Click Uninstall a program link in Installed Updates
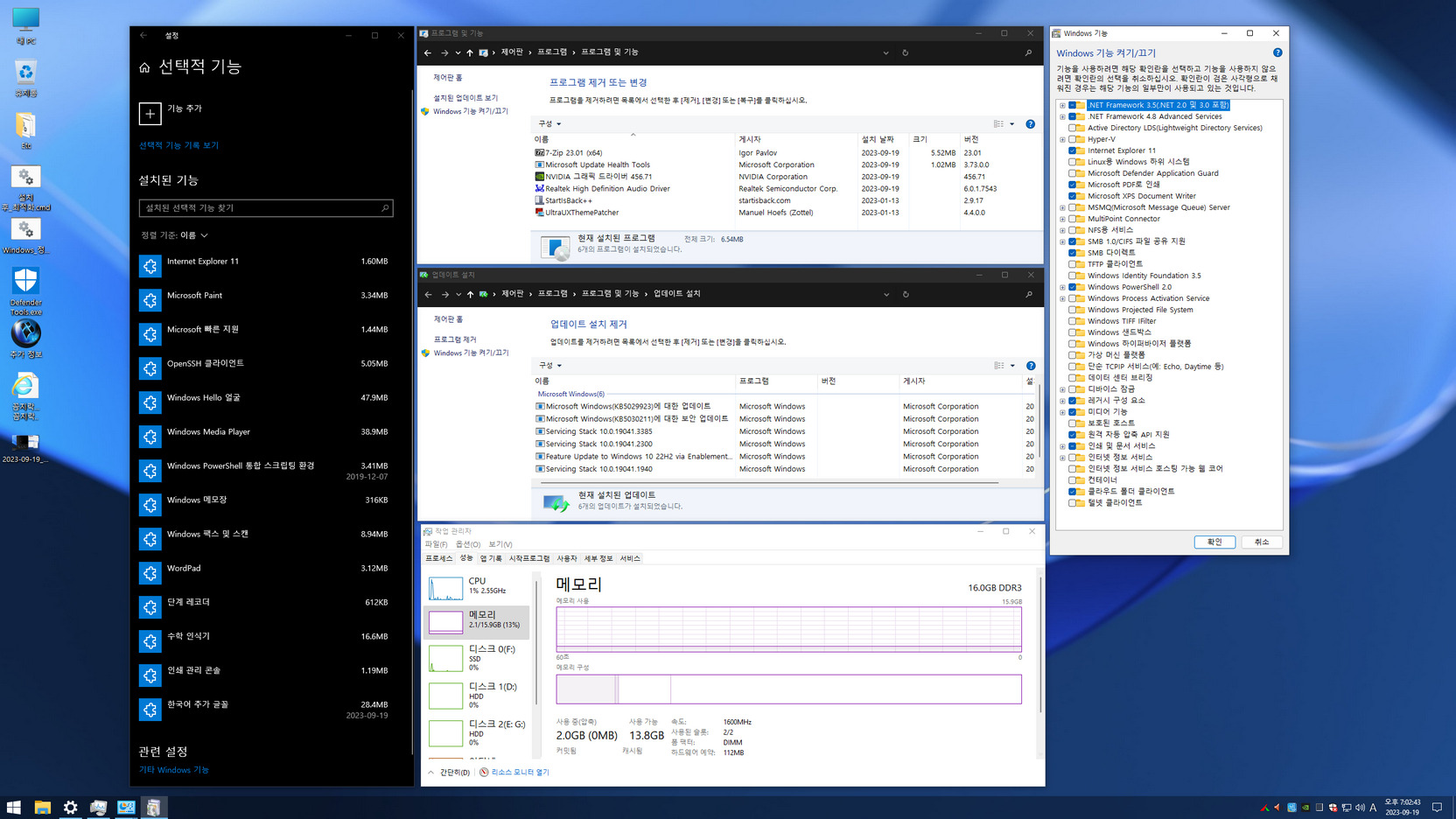This screenshot has height=819, width=1456. 455,339
